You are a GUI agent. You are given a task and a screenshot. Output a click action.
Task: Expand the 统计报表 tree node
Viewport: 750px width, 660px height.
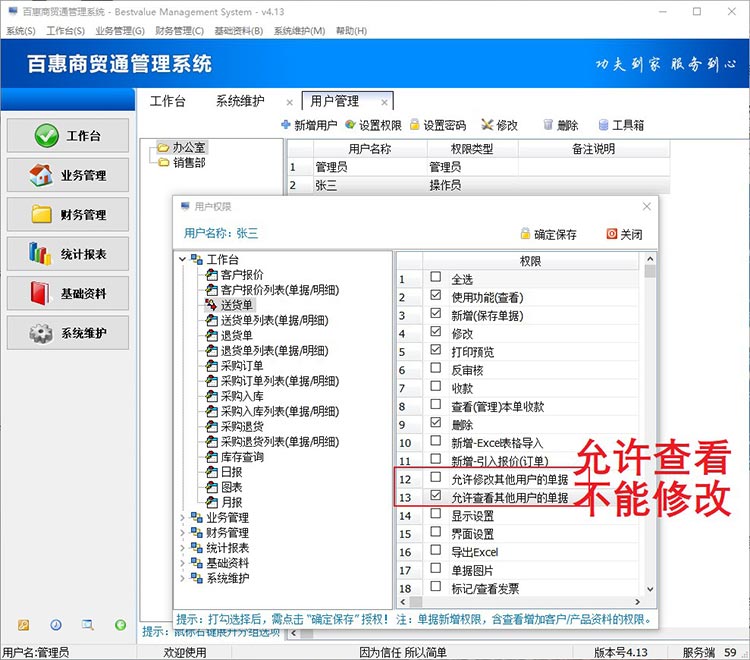click(x=182, y=548)
